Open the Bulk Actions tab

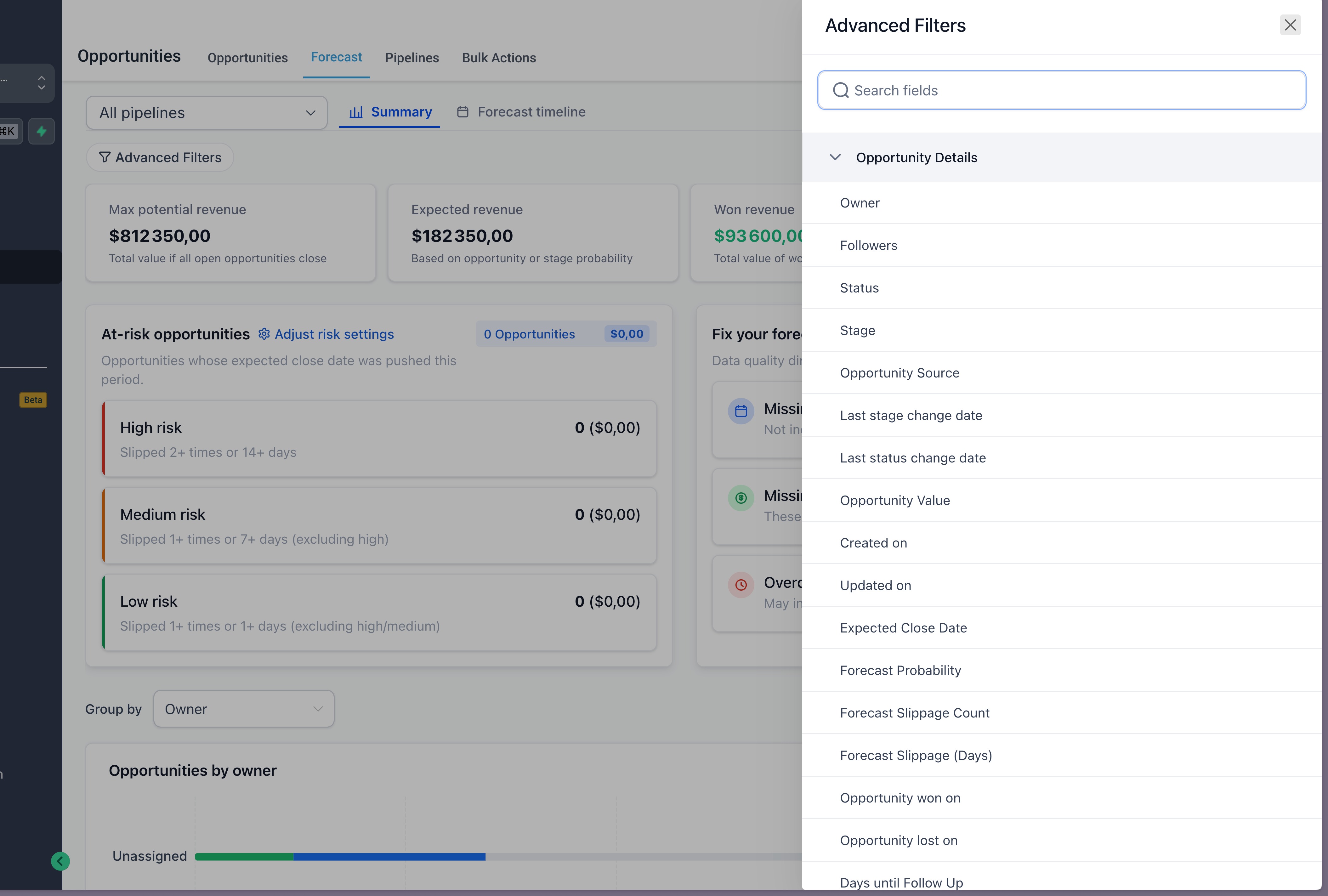click(498, 58)
